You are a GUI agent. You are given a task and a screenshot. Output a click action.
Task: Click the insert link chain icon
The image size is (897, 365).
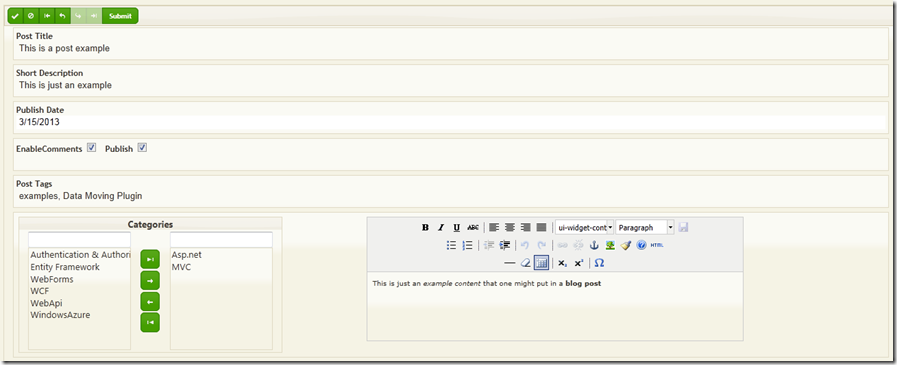(563, 245)
